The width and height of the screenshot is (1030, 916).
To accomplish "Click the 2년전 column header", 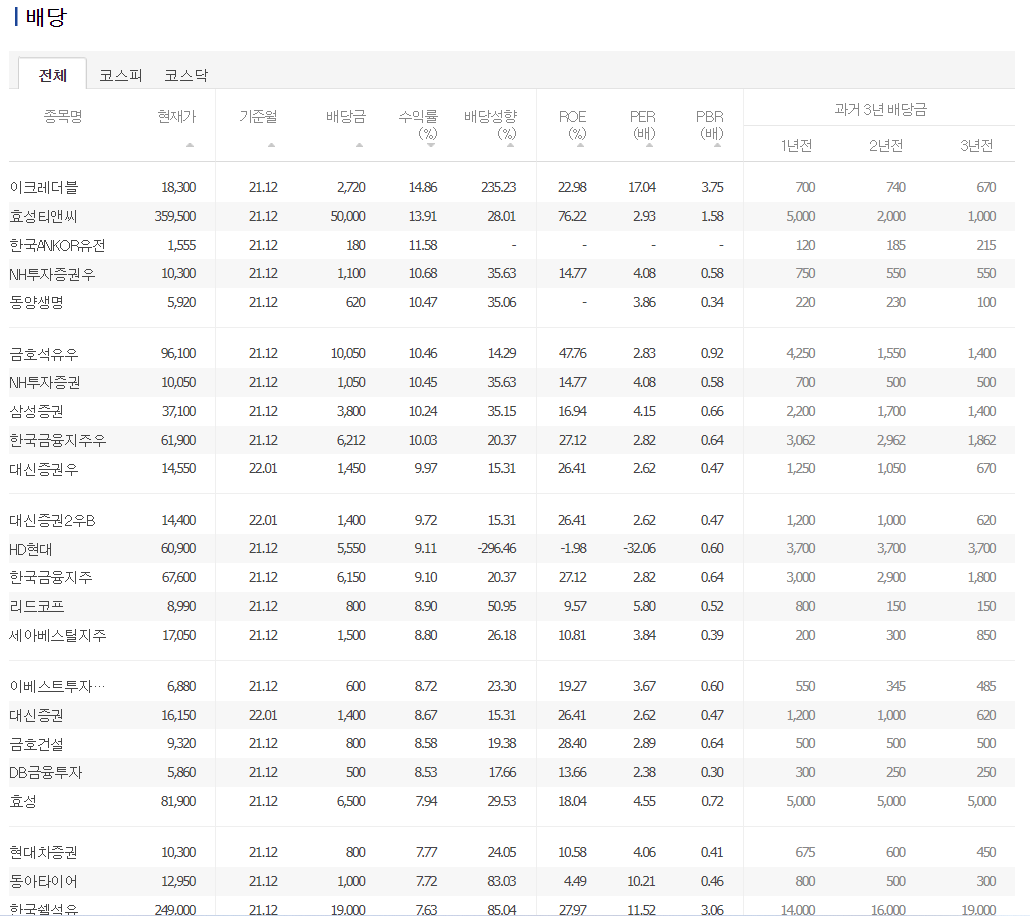I will point(885,145).
